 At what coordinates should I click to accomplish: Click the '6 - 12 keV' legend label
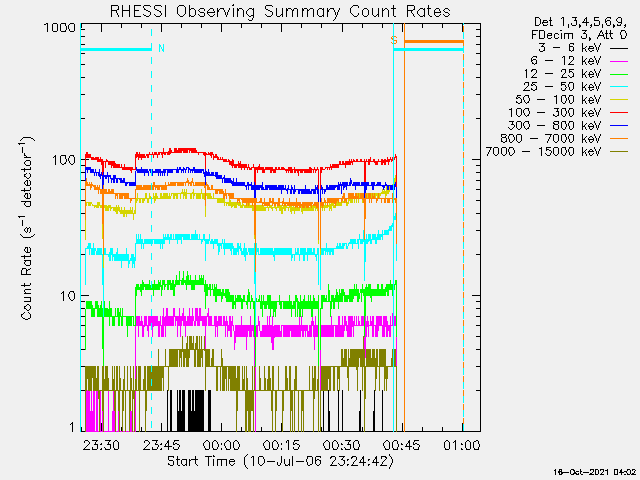(566, 61)
